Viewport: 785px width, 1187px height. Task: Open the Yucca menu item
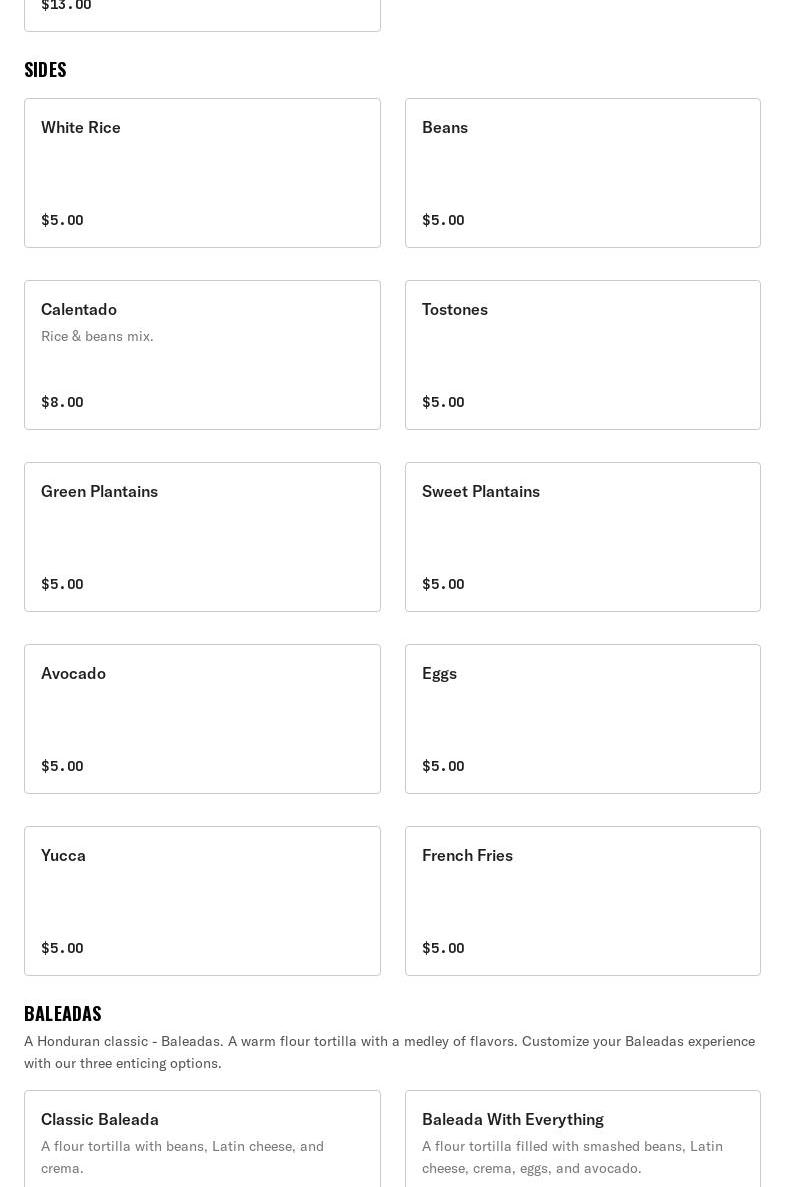202,900
